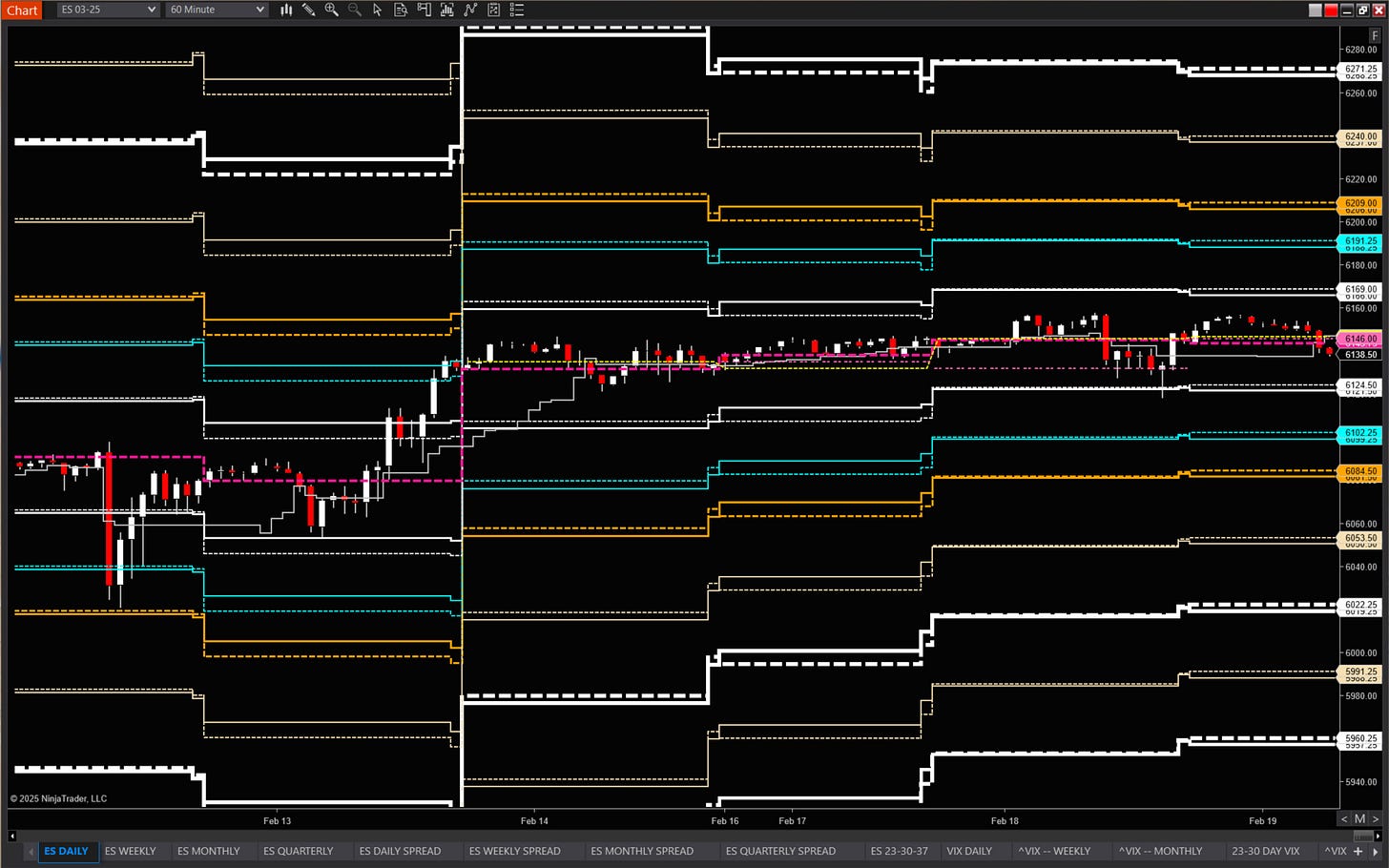Image resolution: width=1389 pixels, height=868 pixels.
Task: Click the 6053.50 price axis label
Action: (1360, 538)
